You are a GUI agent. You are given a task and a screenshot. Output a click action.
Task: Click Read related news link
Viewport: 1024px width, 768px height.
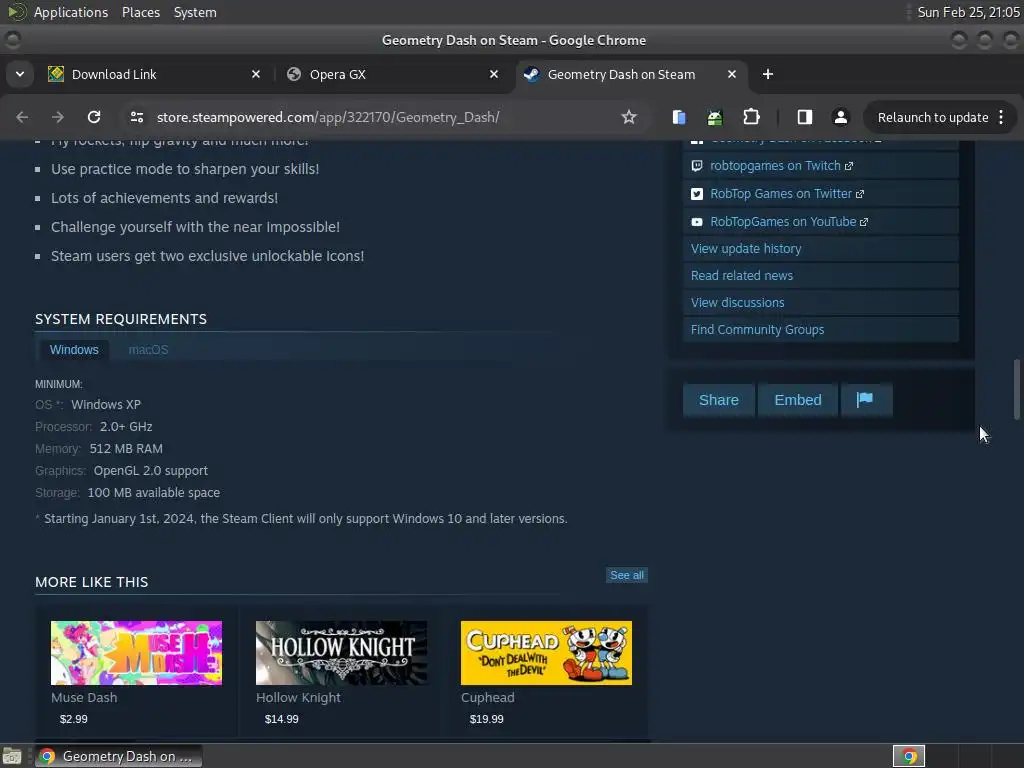pos(742,276)
